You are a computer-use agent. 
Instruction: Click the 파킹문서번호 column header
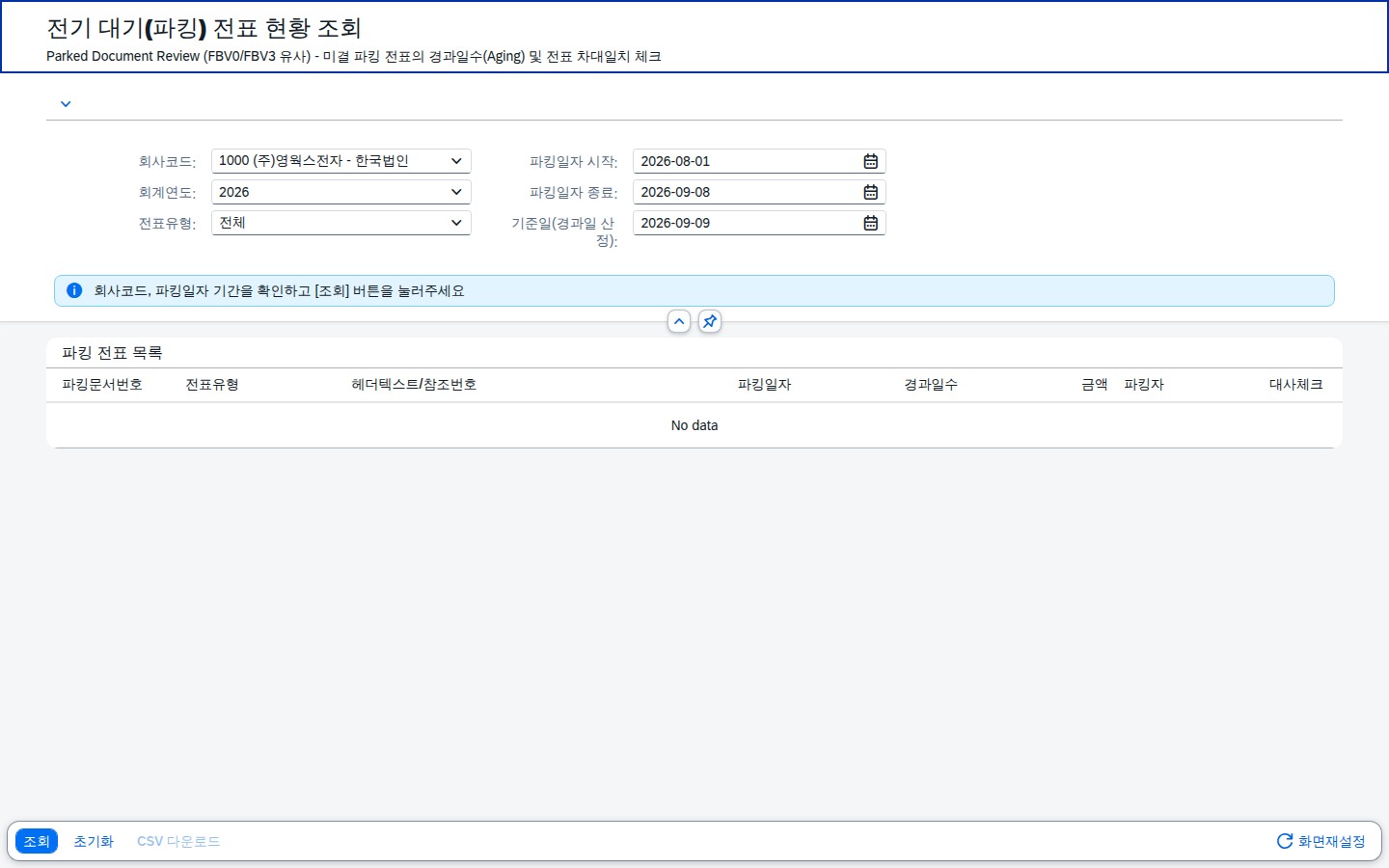(102, 384)
